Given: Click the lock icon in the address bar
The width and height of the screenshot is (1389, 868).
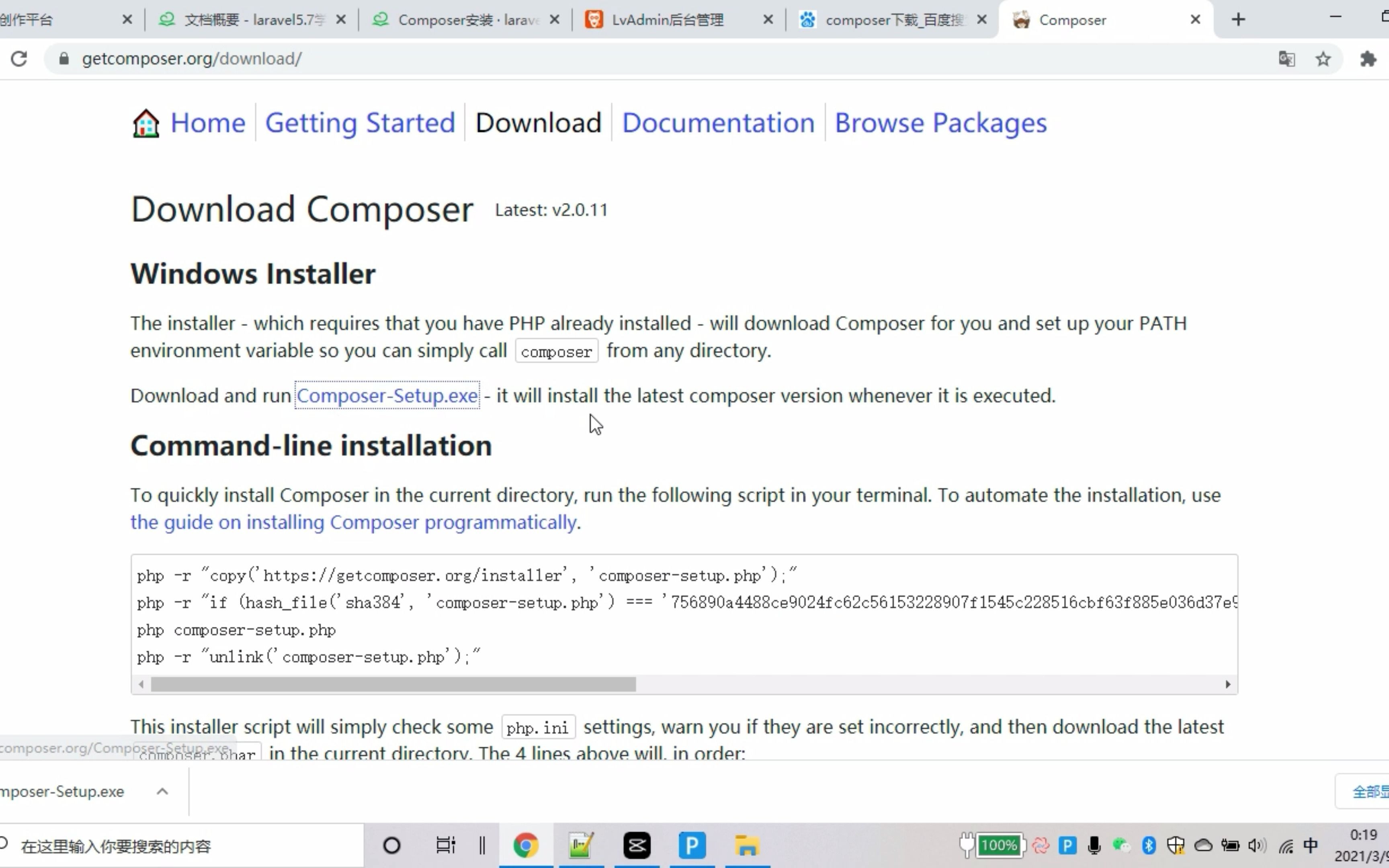Looking at the screenshot, I should coord(64,59).
